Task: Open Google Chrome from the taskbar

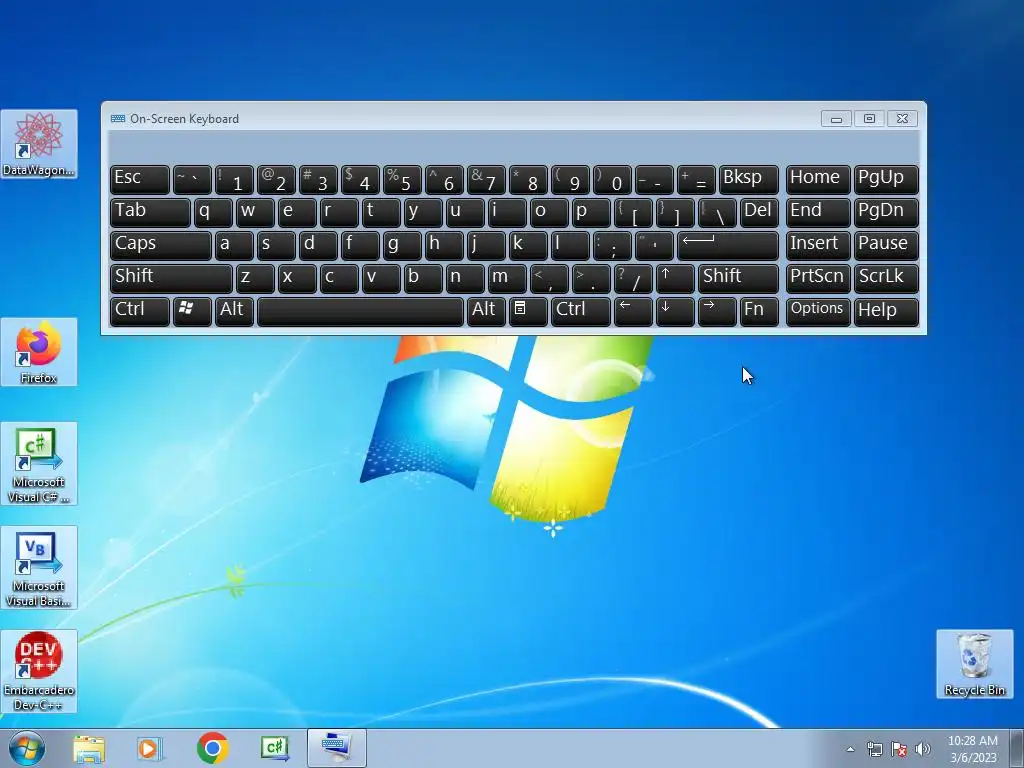Action: point(212,749)
